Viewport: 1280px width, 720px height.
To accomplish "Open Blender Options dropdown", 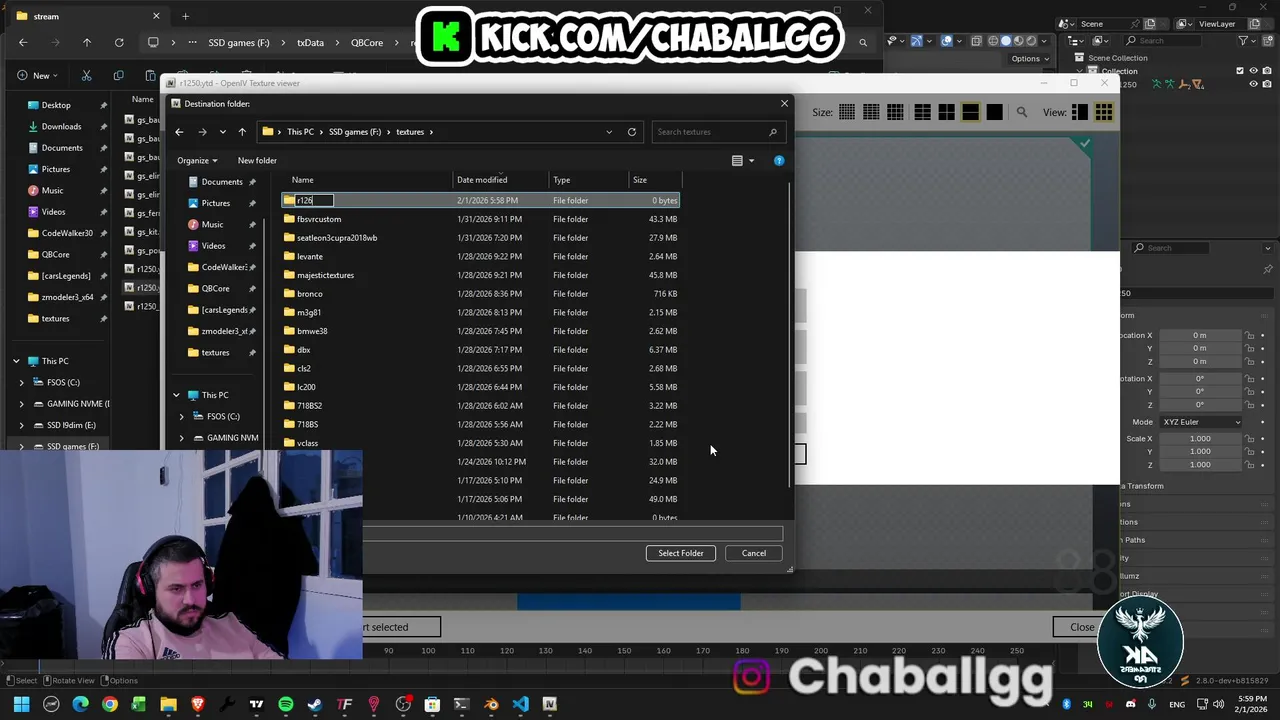I will click(1029, 59).
